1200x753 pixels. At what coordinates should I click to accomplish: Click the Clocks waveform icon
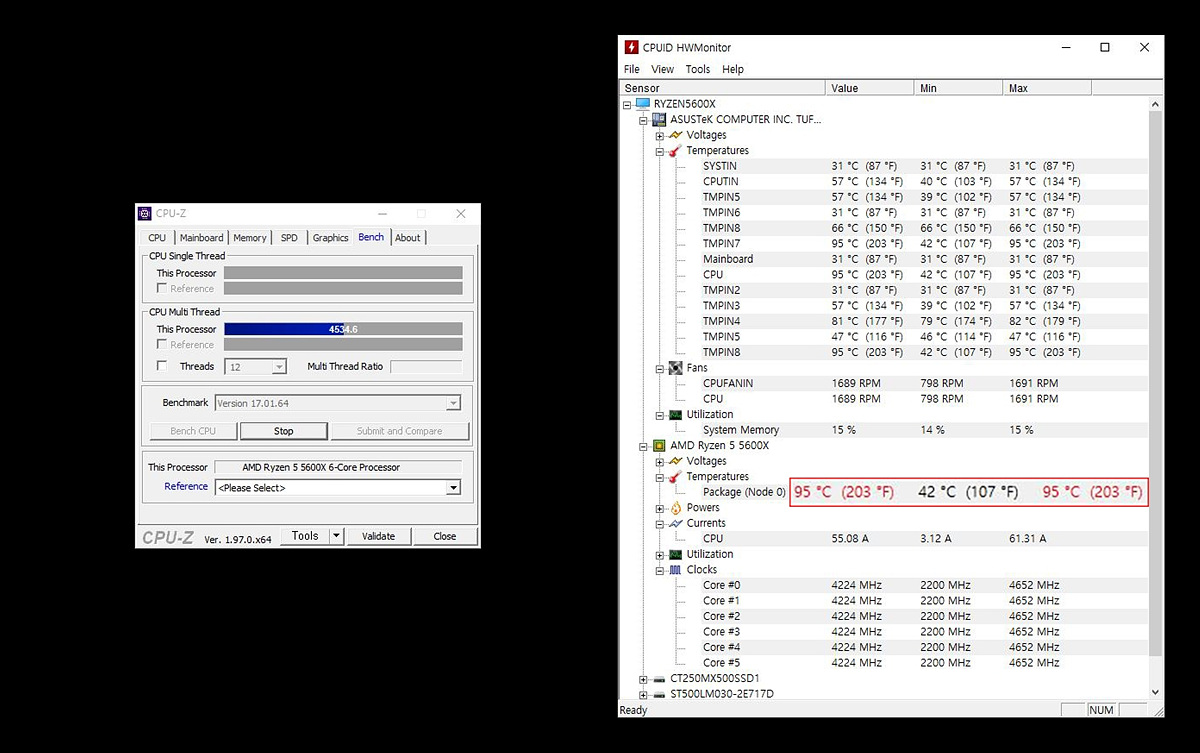click(x=676, y=570)
